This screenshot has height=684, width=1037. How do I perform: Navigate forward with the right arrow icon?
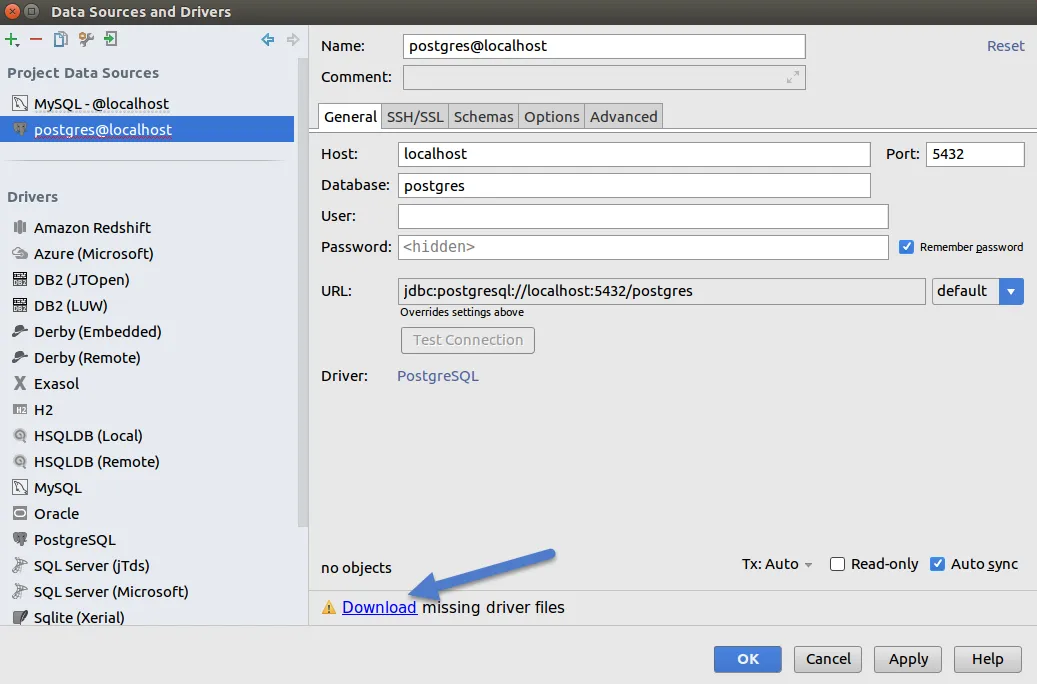293,40
